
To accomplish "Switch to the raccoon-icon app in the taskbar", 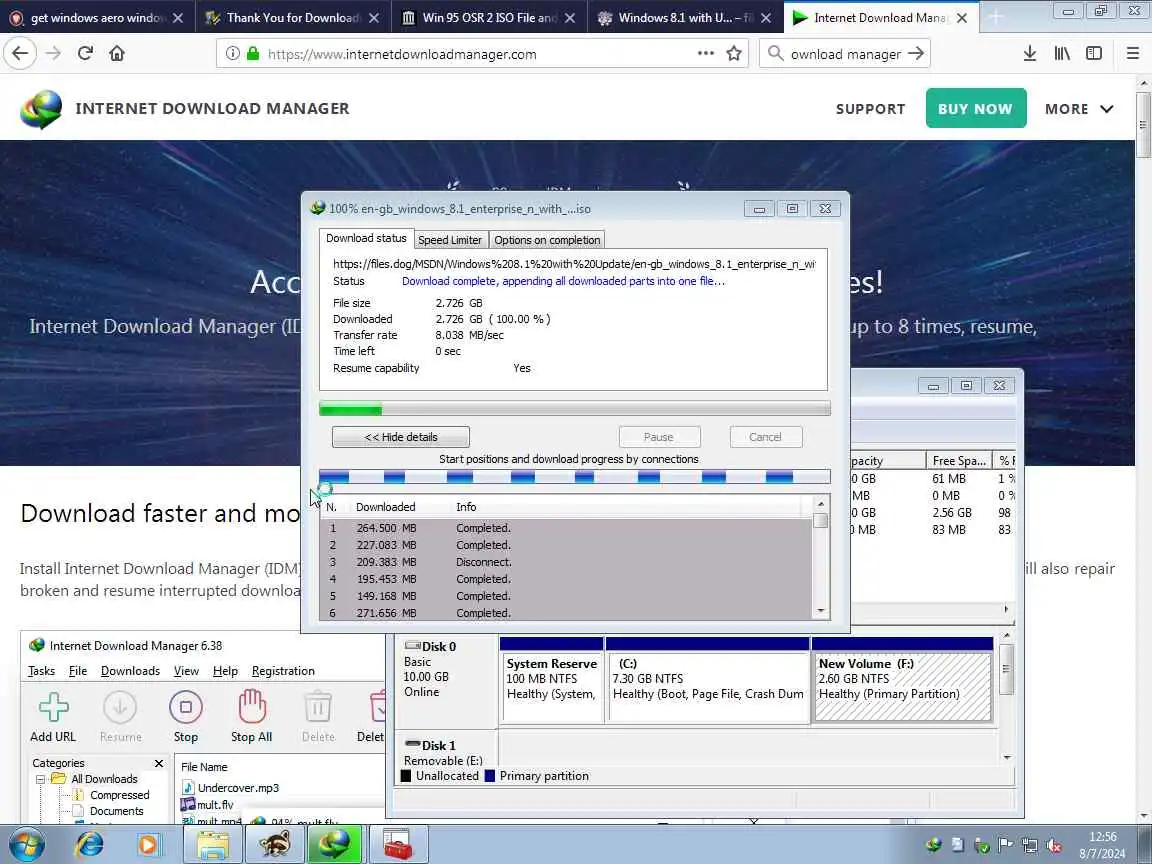I will [x=273, y=845].
